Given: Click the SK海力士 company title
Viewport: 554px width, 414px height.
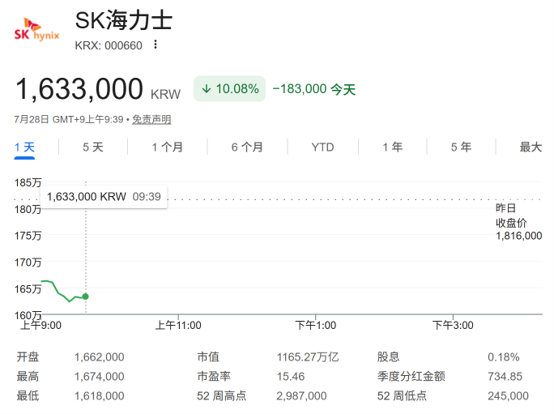Looking at the screenshot, I should pos(124,20).
